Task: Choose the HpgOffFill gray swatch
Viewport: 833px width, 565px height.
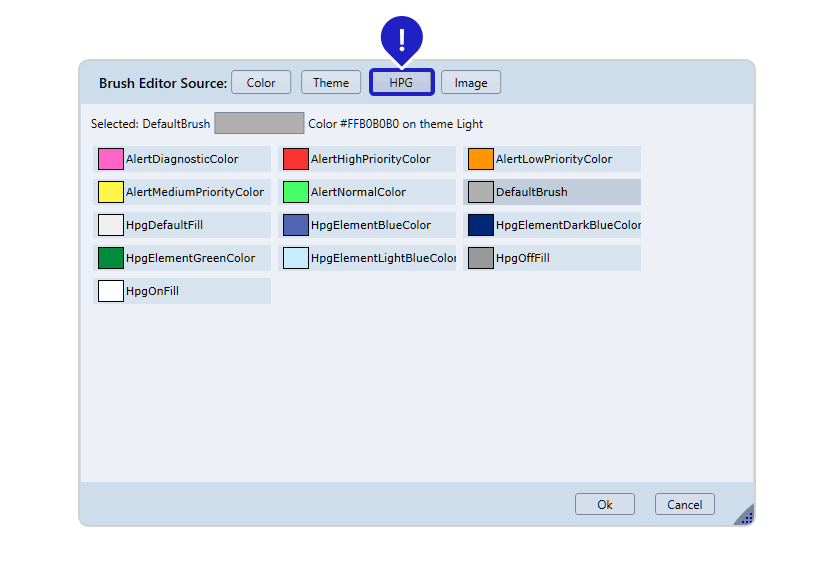Action: point(481,258)
